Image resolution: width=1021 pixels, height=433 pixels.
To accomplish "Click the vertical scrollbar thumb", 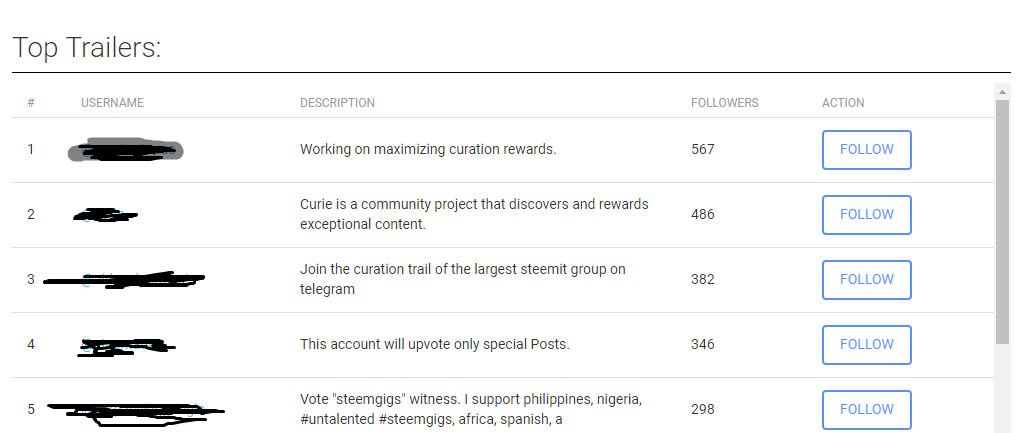I will (1002, 221).
